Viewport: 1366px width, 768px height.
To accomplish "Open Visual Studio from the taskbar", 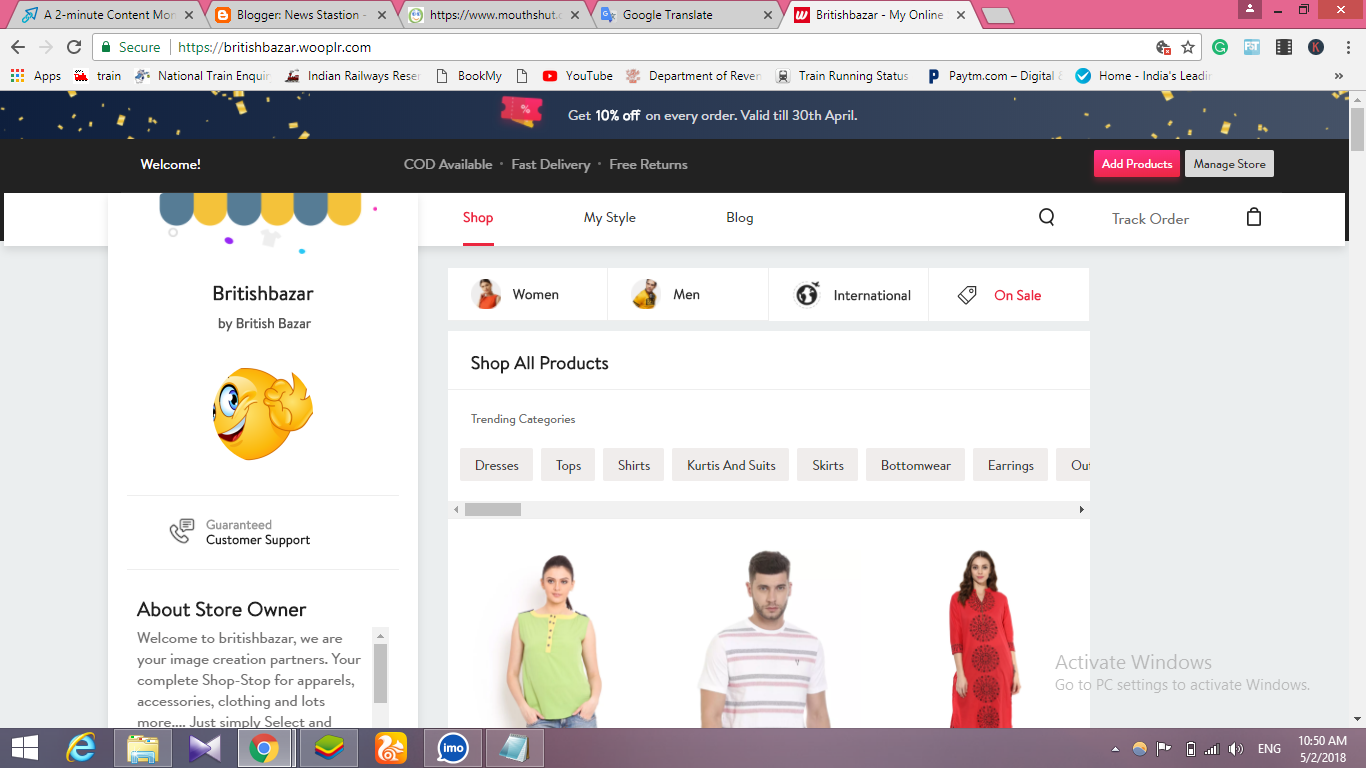I will (x=204, y=748).
